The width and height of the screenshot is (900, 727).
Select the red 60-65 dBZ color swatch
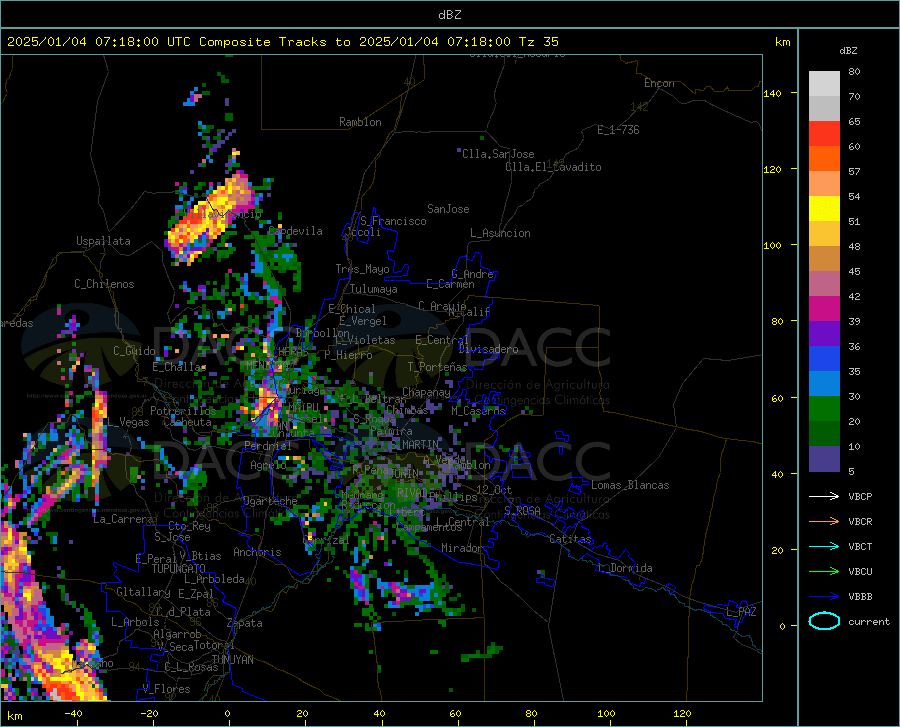pos(824,134)
